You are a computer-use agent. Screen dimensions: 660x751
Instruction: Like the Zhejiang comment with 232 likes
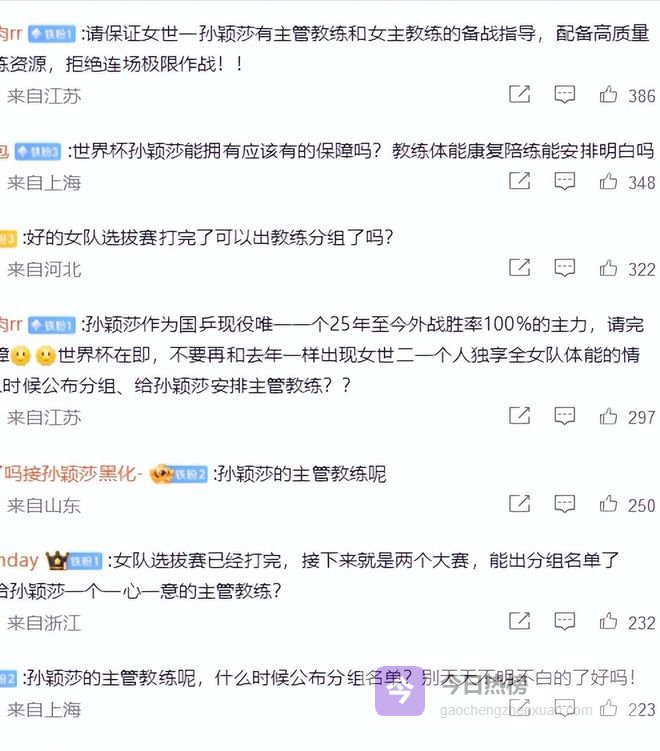tap(608, 621)
